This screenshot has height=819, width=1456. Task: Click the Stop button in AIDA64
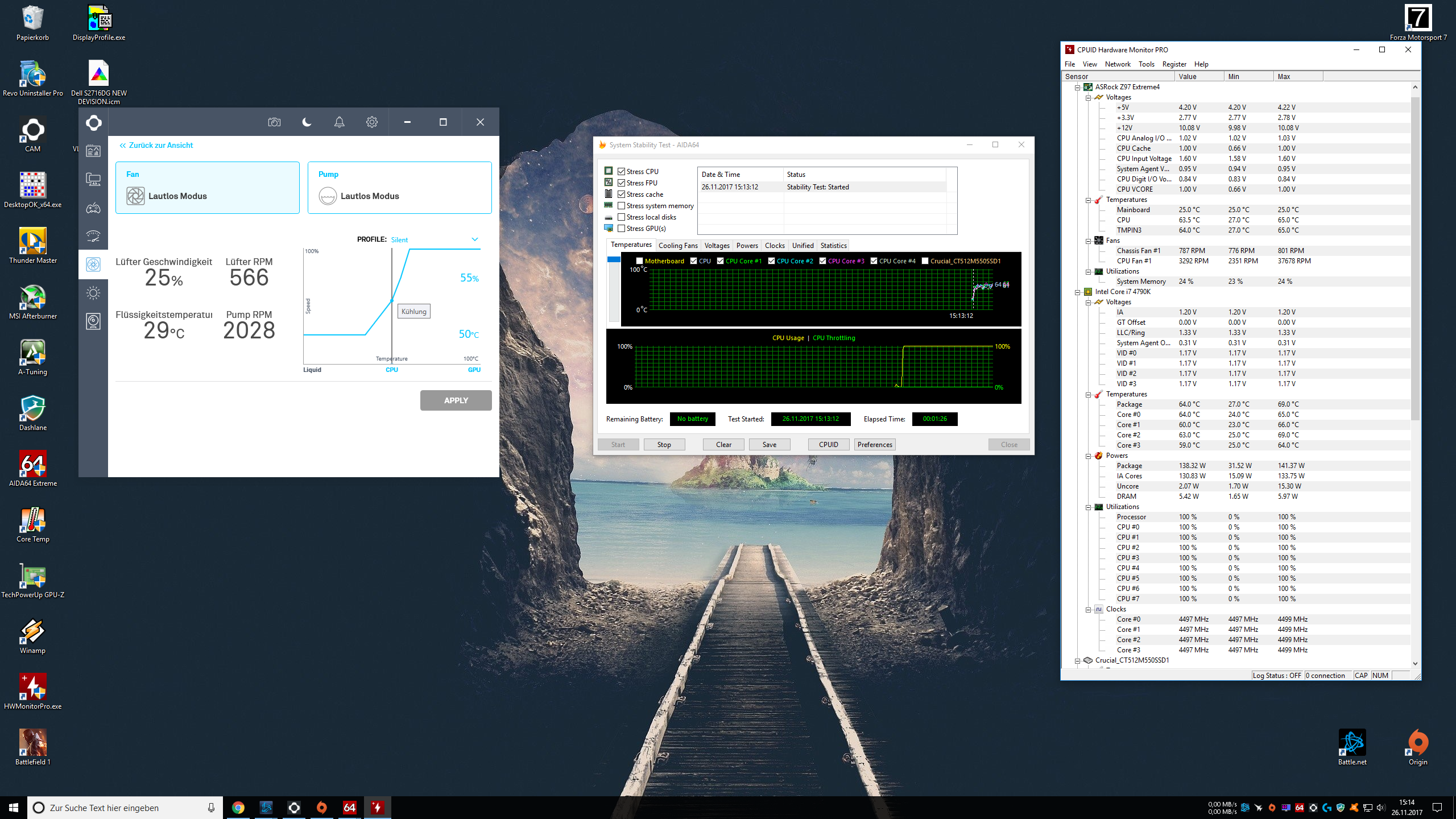pyautogui.click(x=664, y=445)
